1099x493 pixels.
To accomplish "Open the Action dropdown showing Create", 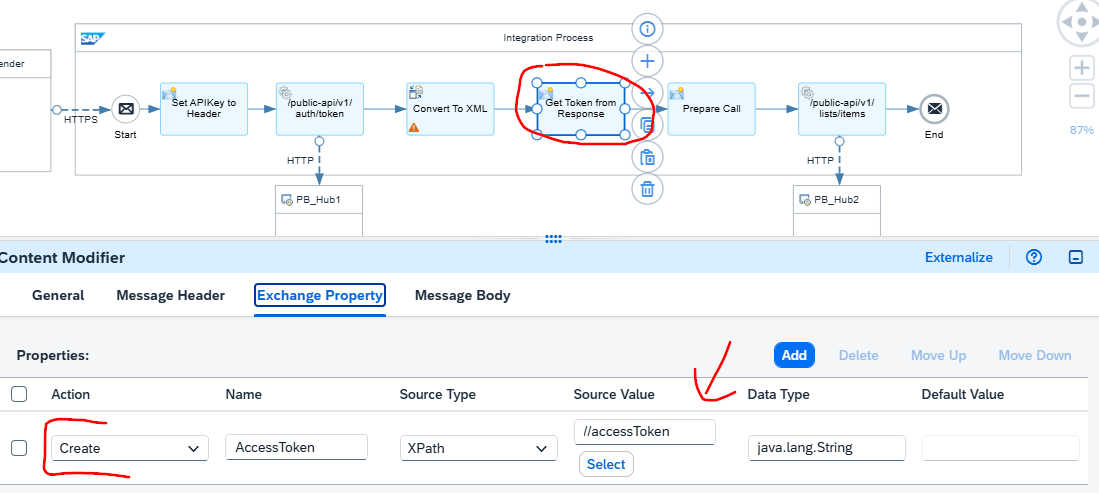I will tap(129, 448).
